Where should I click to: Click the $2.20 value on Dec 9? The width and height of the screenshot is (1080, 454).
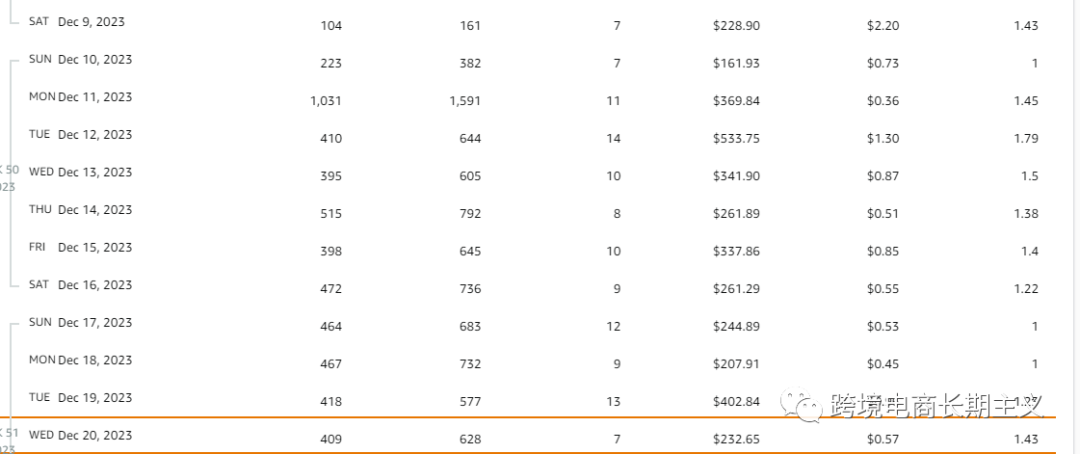(883, 25)
